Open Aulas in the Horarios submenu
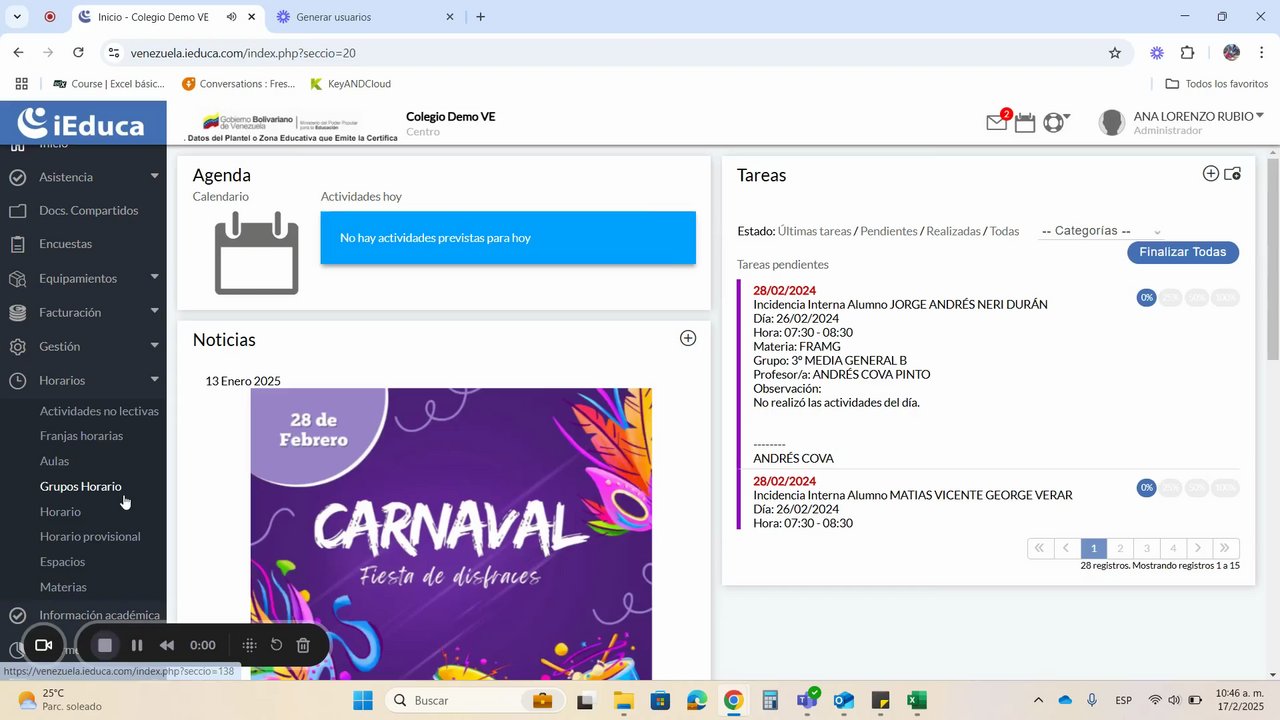1280x720 pixels. [54, 461]
